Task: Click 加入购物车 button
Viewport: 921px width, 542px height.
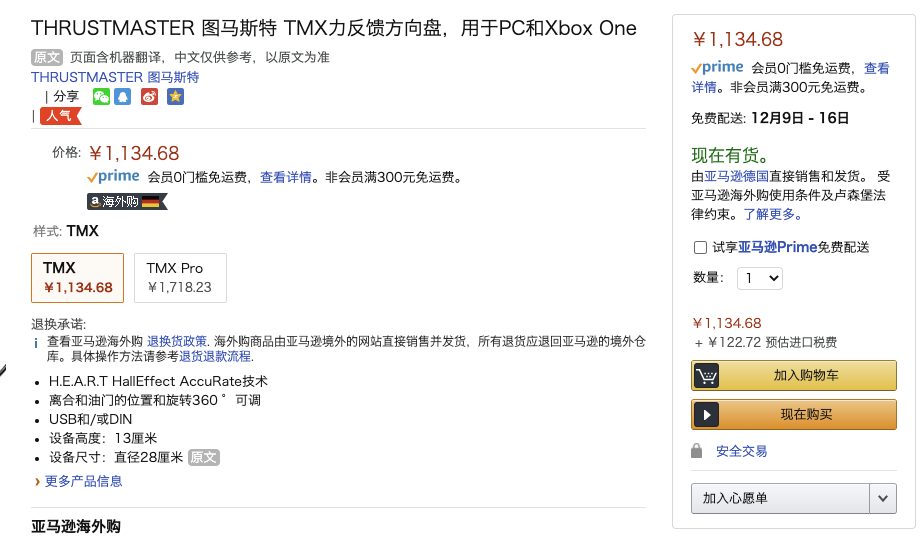Action: point(794,376)
